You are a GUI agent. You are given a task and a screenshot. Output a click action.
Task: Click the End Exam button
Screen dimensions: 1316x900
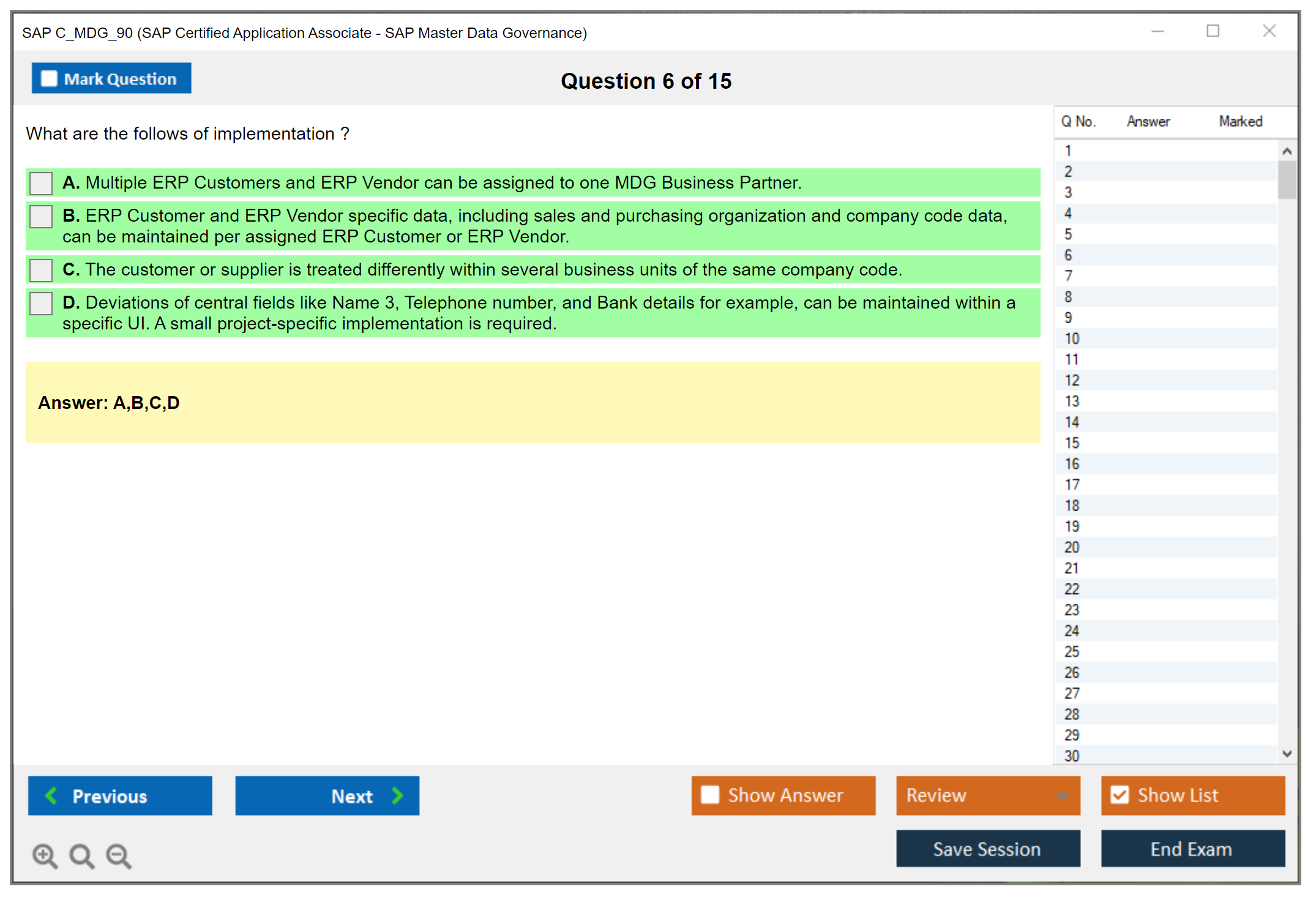tap(1192, 849)
